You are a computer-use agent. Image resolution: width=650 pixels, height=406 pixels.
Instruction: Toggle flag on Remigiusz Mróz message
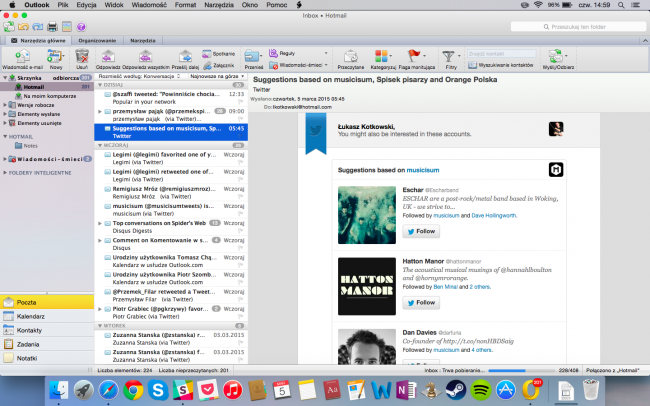240,197
